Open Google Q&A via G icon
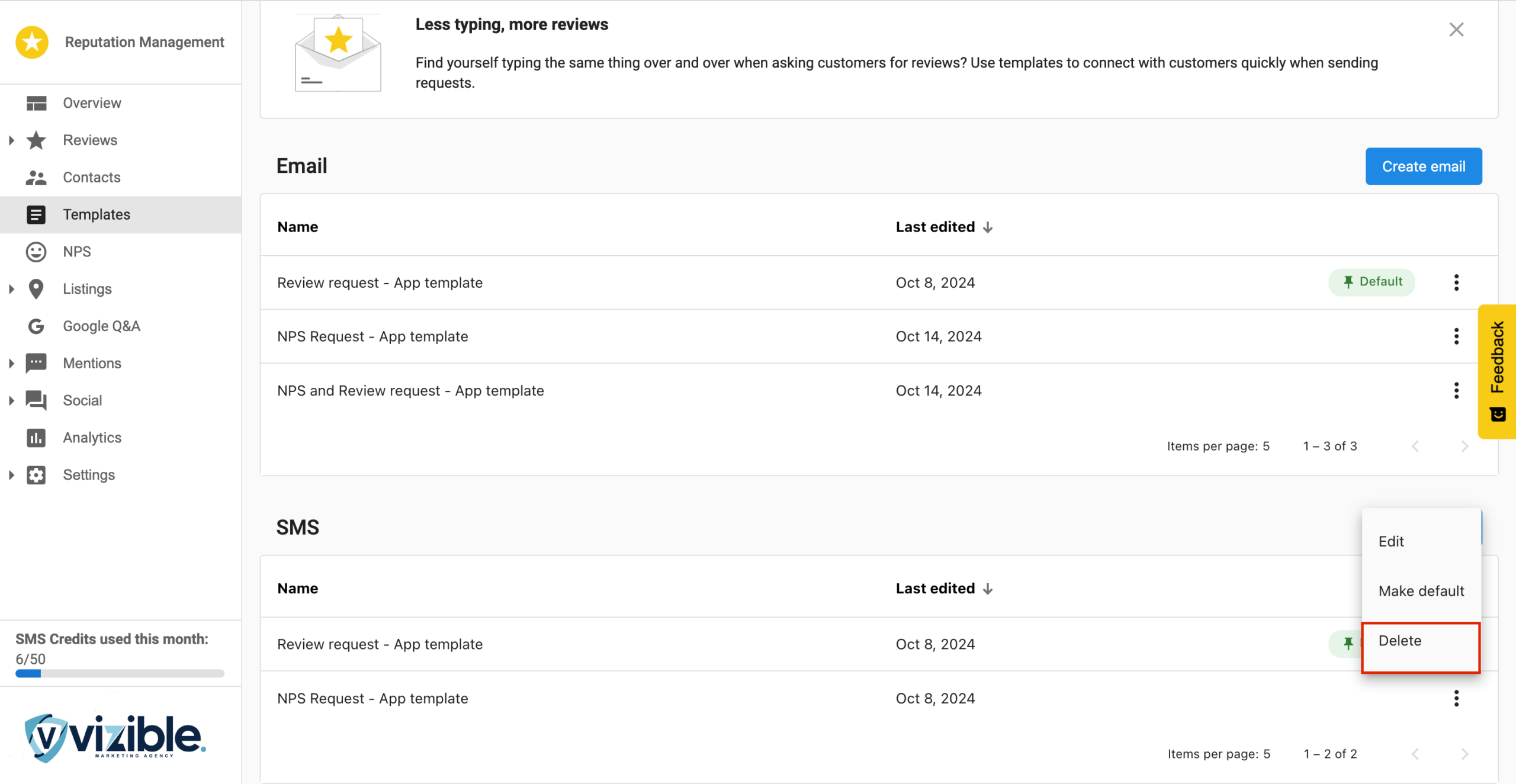1516x784 pixels. 36,326
